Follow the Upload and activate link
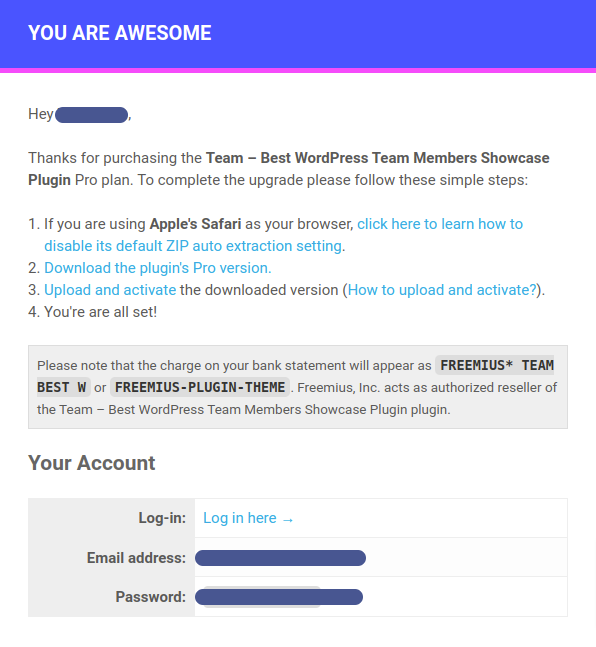The height and width of the screenshot is (647, 596). (110, 290)
